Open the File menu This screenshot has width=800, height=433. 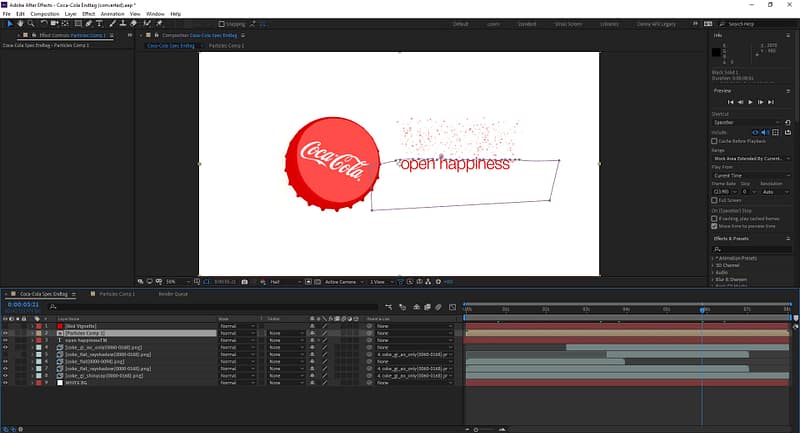click(x=7, y=14)
